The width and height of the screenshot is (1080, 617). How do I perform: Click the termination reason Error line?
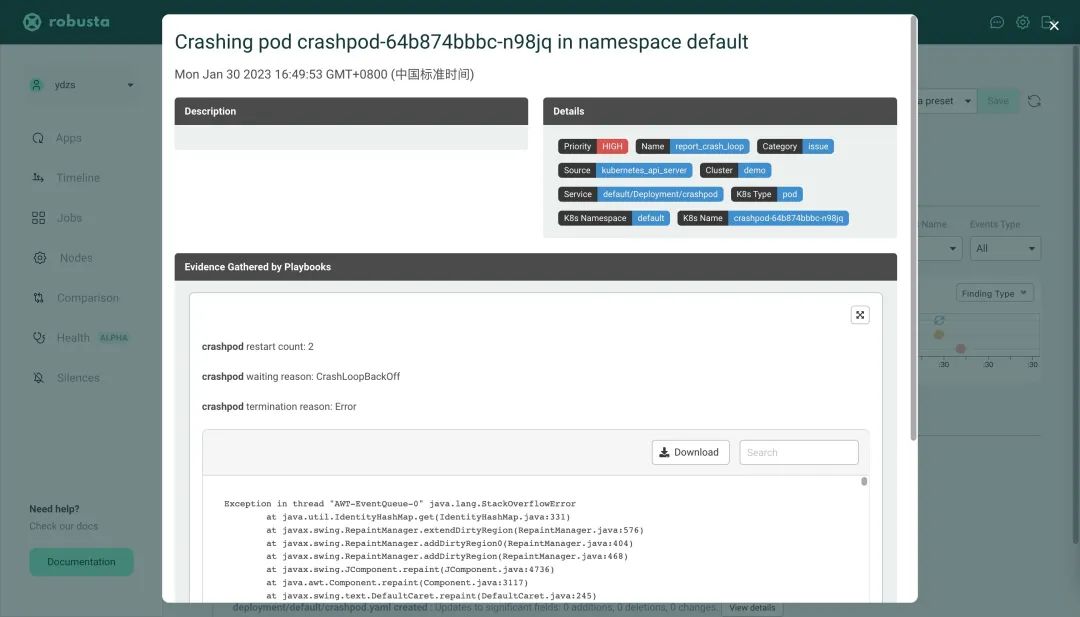coord(279,407)
